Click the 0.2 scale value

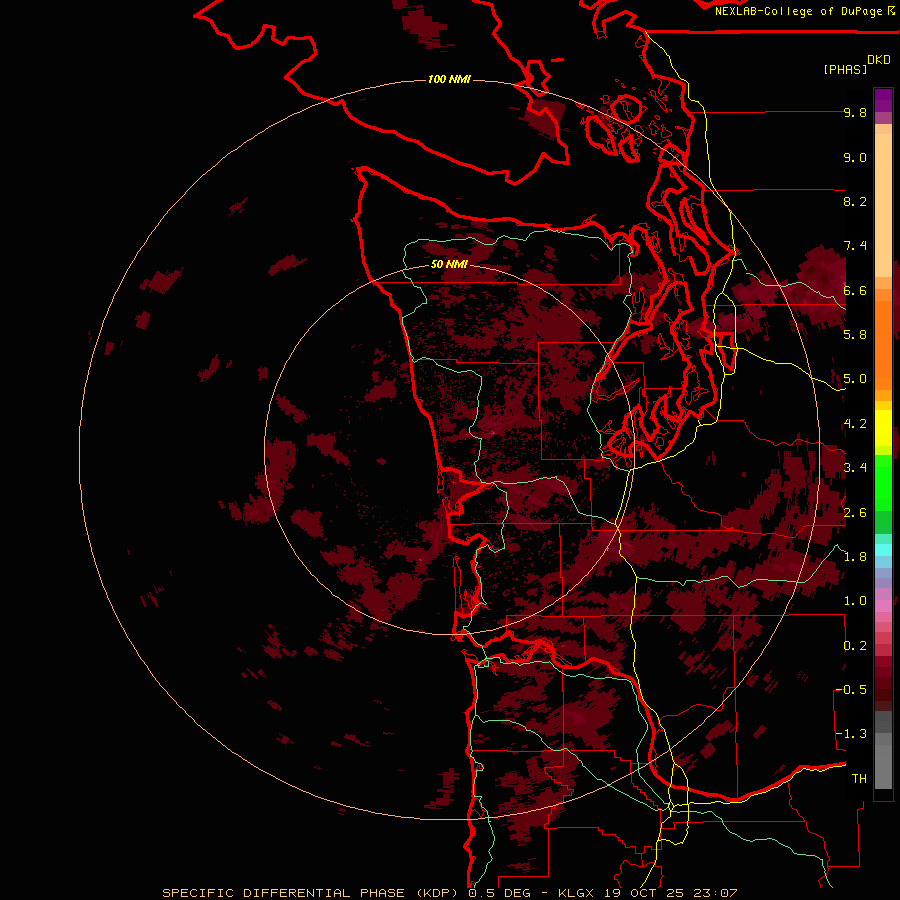click(855, 646)
